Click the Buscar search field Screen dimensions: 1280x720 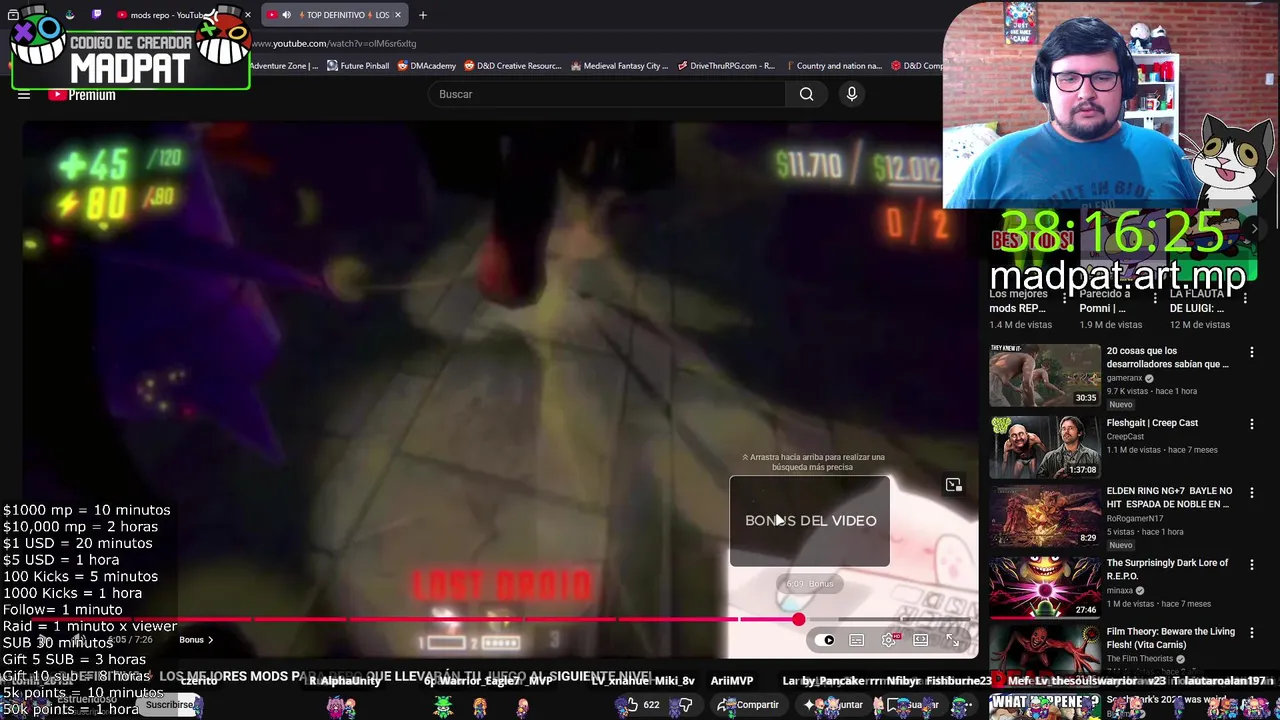[x=606, y=94]
